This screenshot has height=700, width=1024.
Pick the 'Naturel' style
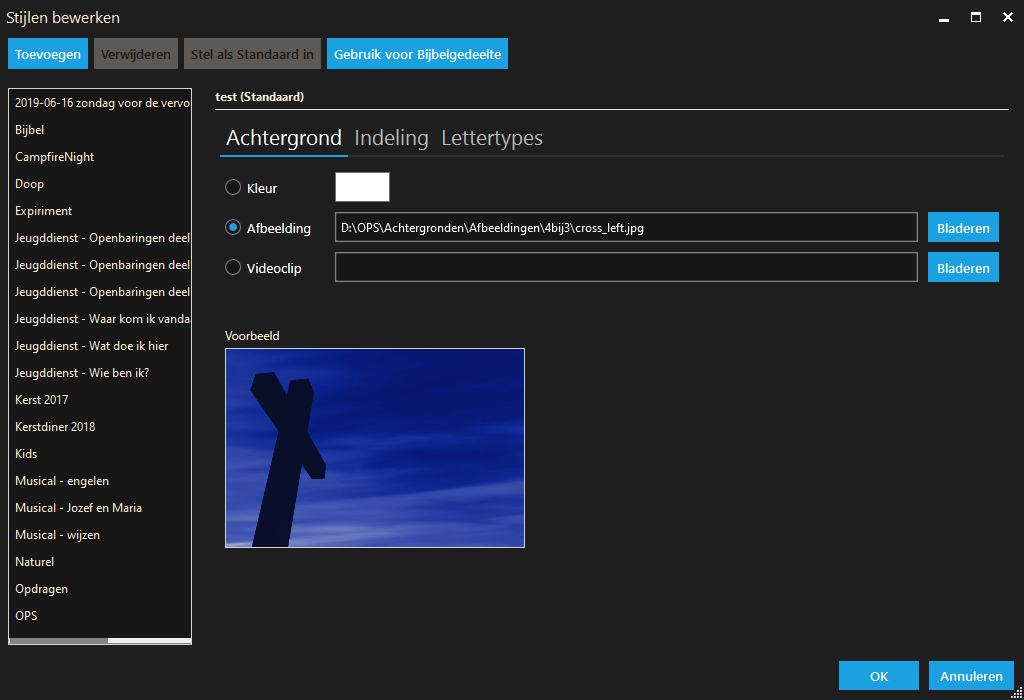[100, 562]
